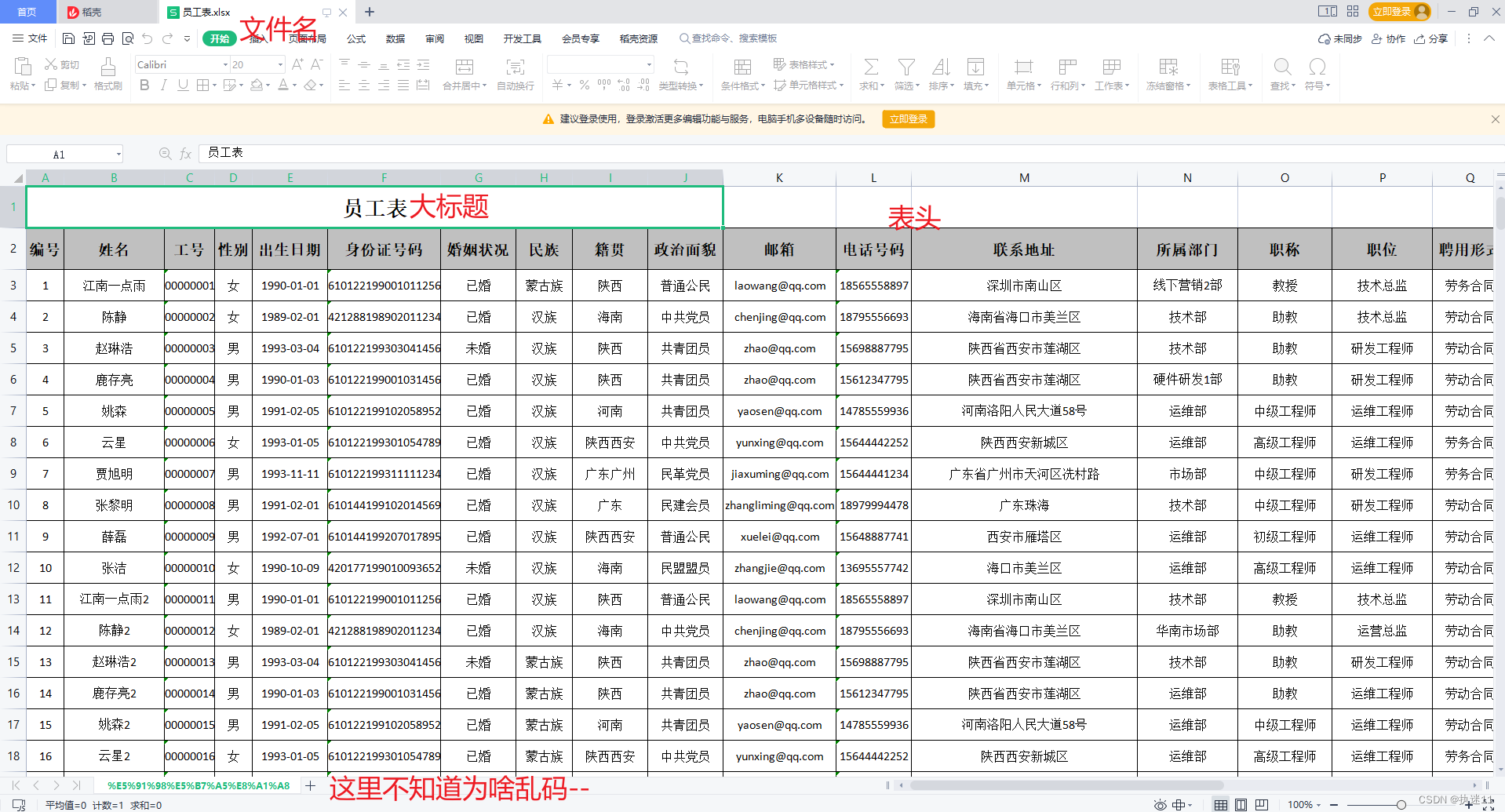1505x812 pixels.
Task: Click the Undo arrow icon
Action: 147,38
